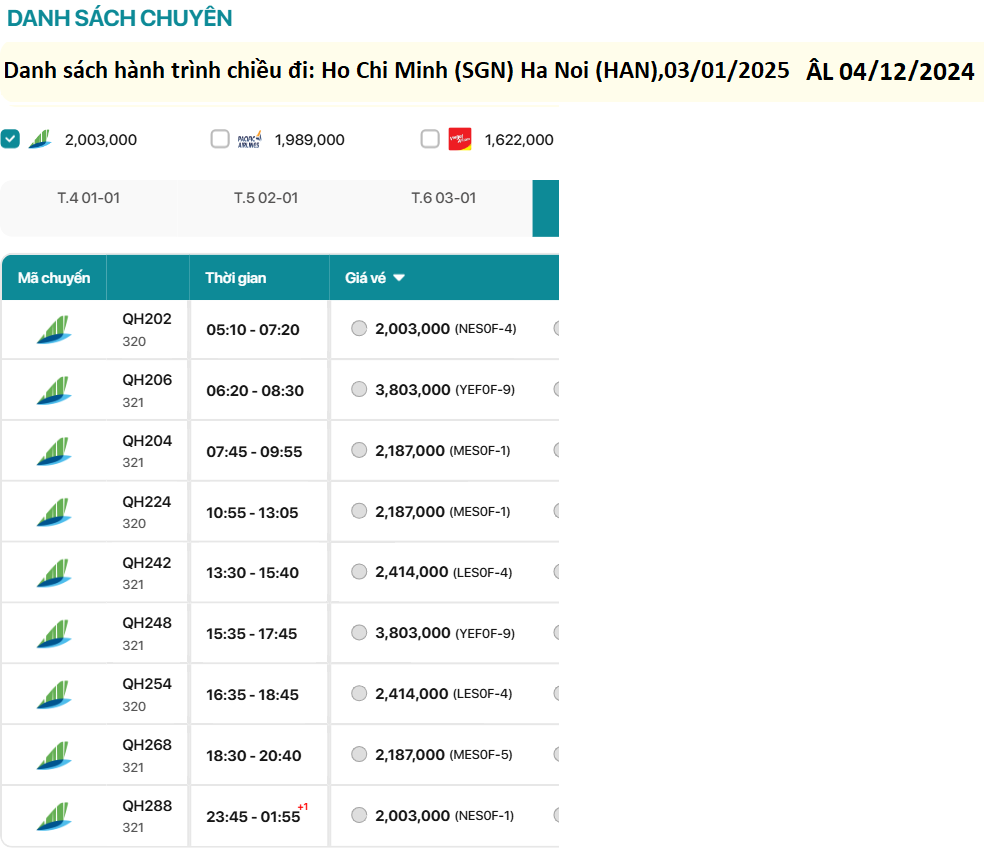Sort by price using Giá vé arrow

pyautogui.click(x=399, y=278)
